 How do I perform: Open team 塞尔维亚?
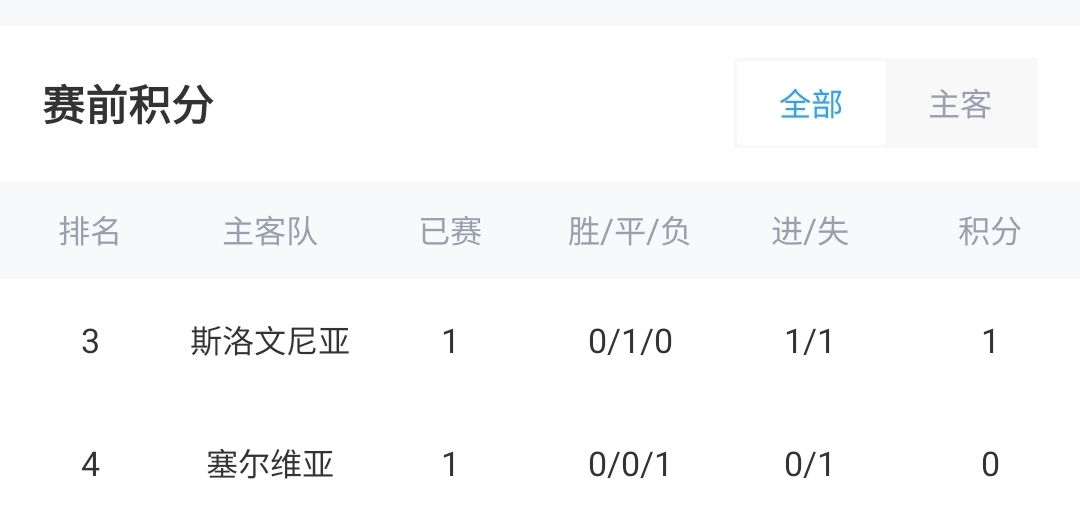(270, 464)
